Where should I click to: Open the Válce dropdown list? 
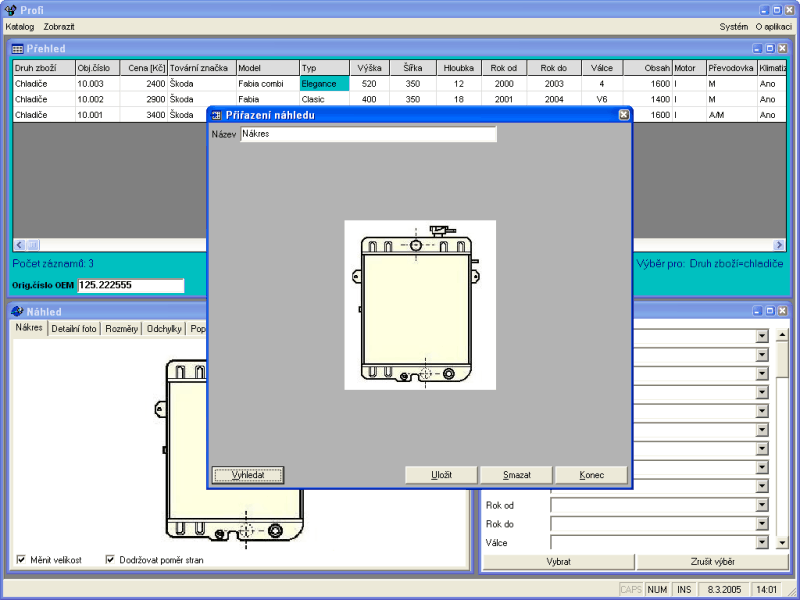(762, 543)
